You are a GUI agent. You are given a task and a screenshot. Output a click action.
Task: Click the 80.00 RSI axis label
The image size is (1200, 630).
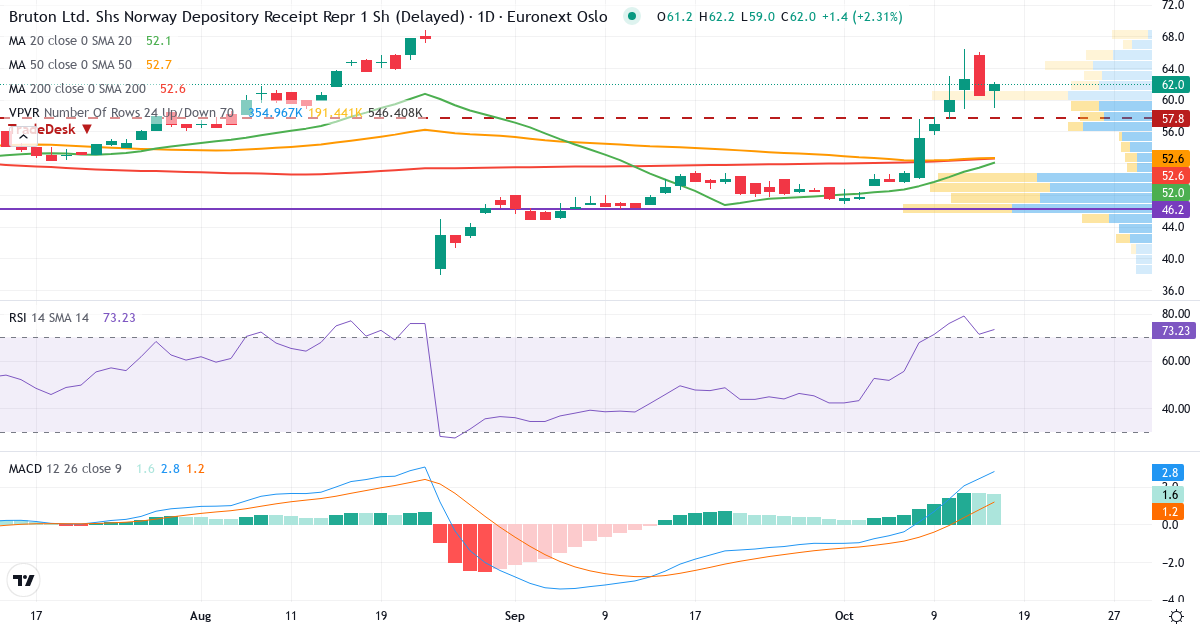1176,313
